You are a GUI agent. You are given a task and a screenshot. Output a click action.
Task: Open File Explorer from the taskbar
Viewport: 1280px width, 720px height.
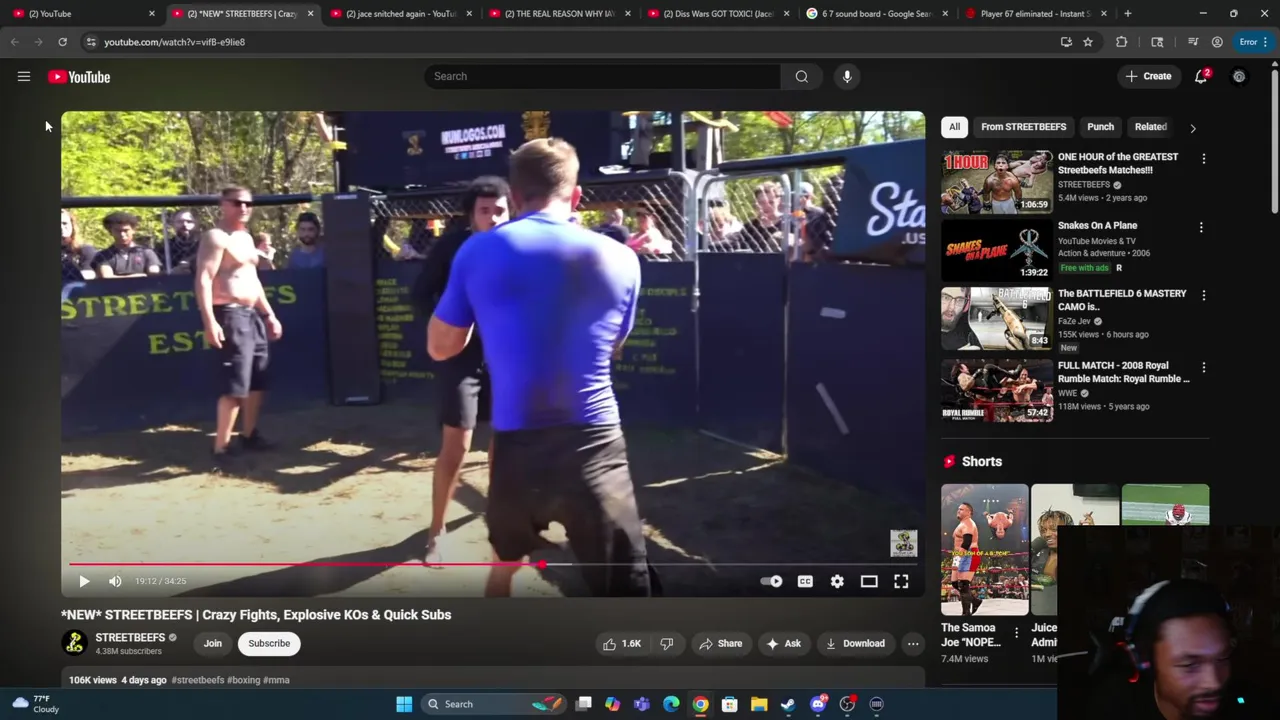click(759, 704)
